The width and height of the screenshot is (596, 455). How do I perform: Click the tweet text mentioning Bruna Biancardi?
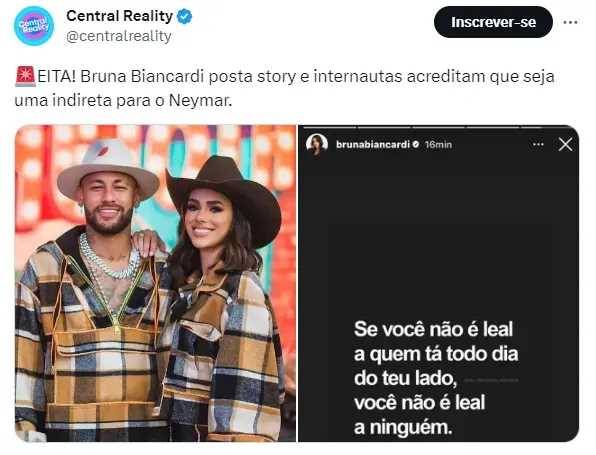284,89
